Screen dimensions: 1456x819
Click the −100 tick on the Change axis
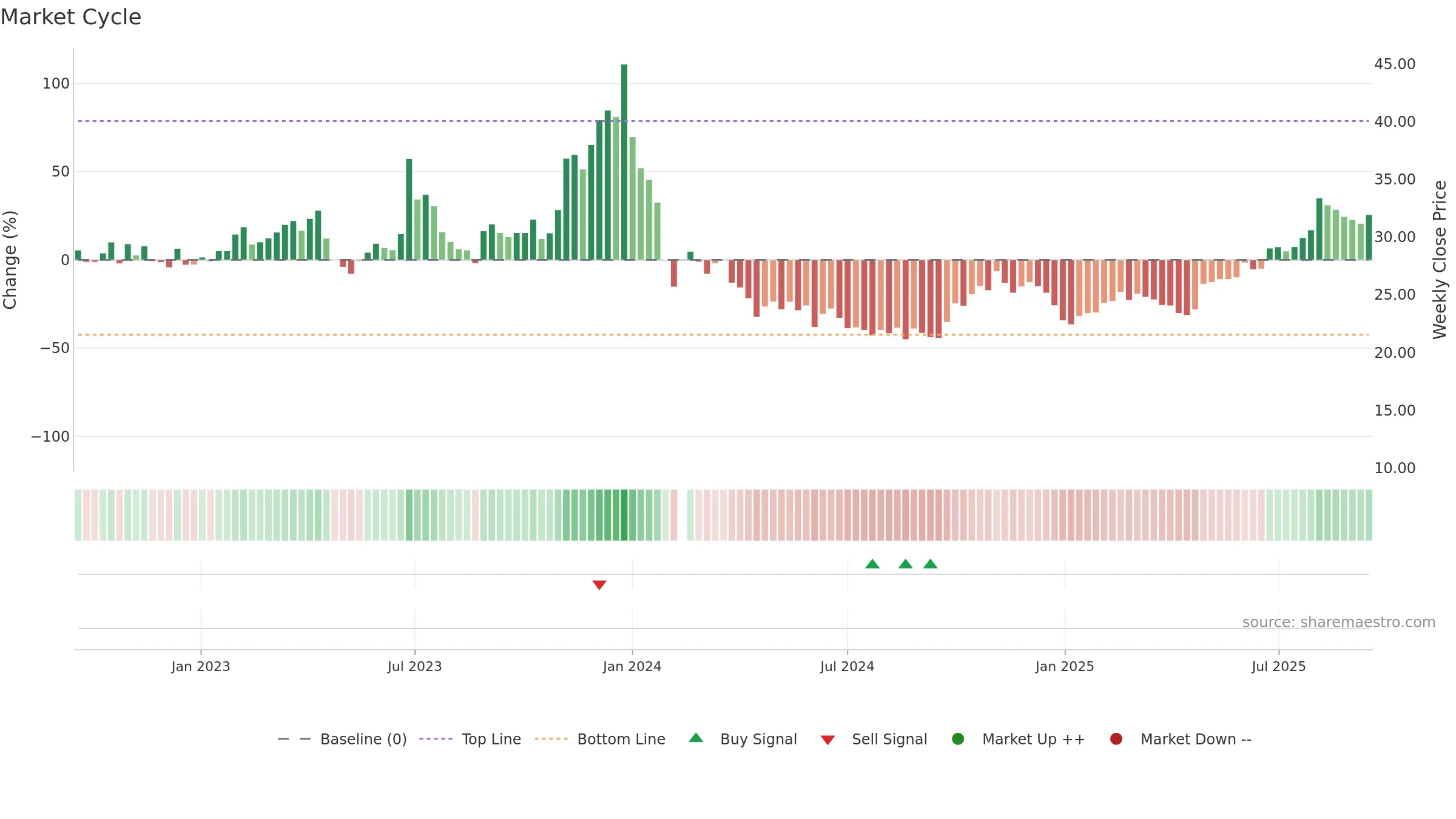point(50,436)
